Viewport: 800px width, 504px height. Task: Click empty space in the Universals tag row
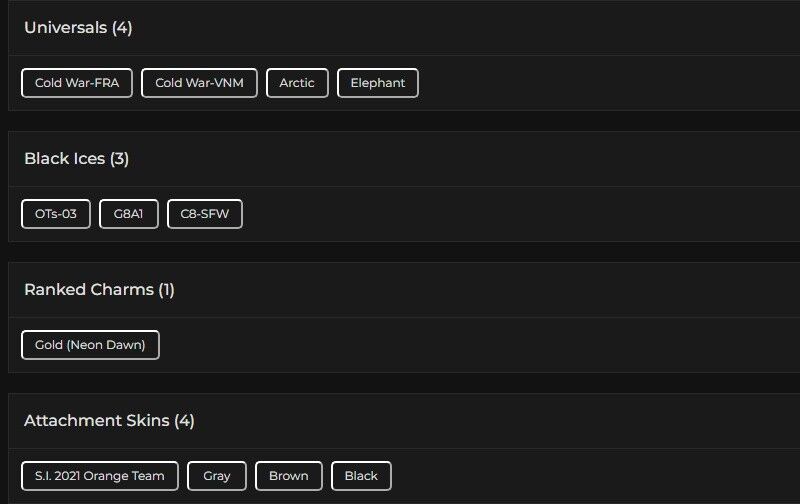point(600,83)
